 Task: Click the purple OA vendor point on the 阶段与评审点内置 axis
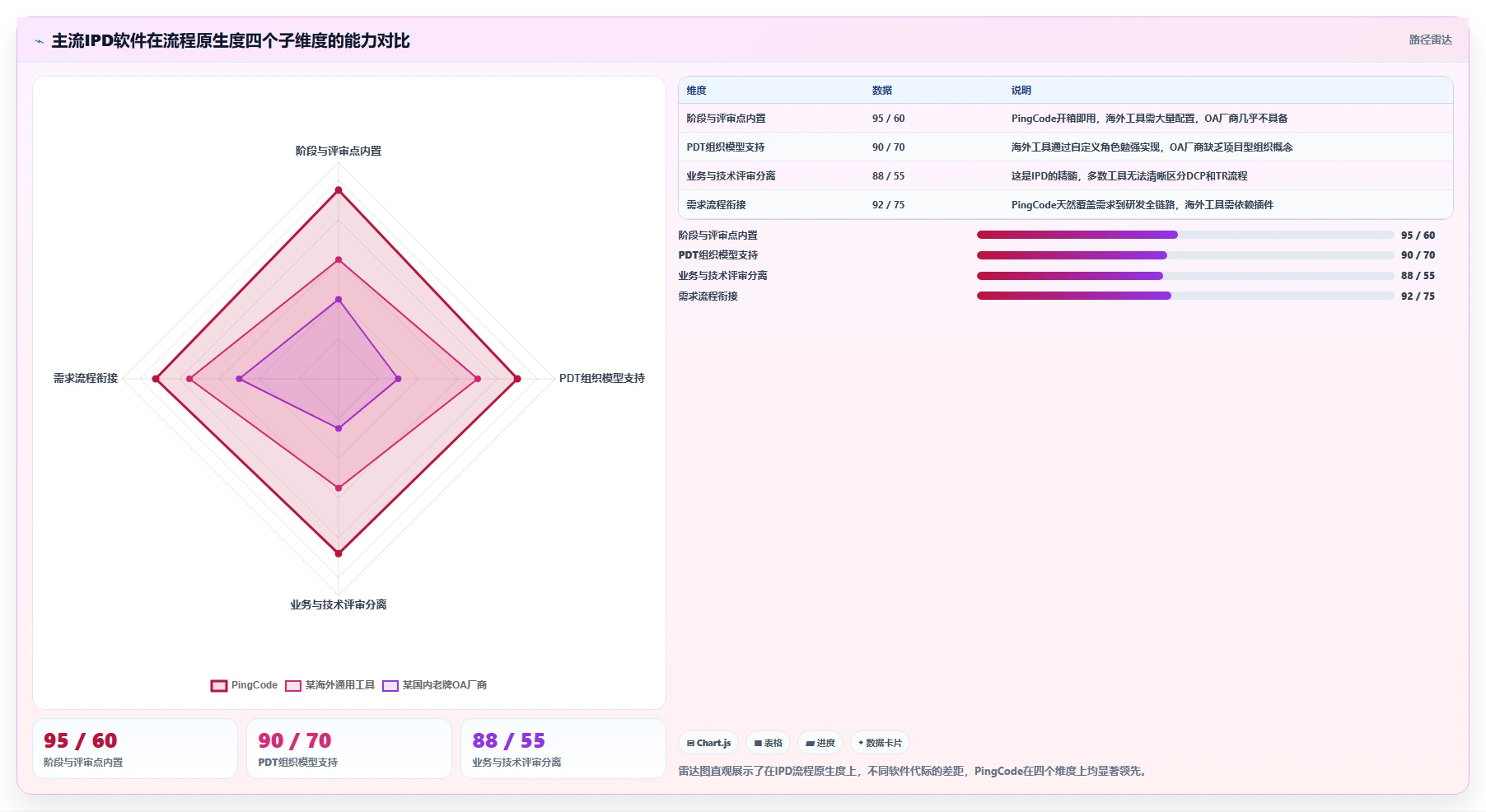coord(339,300)
